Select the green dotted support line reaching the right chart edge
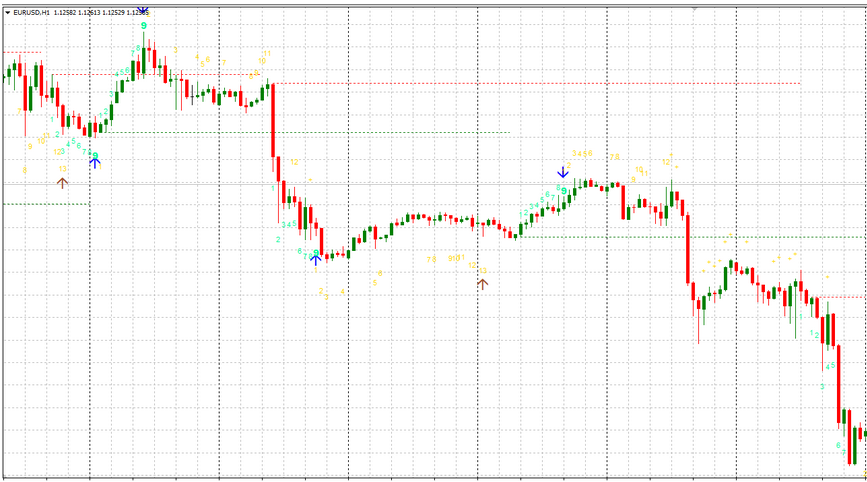Viewport: 867px width, 482px height. point(691,237)
